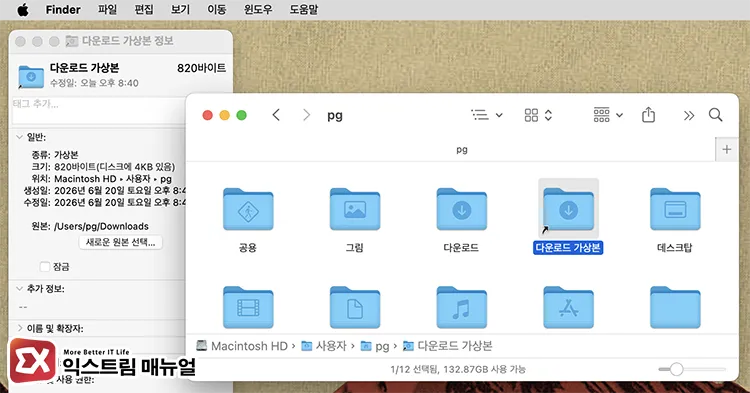The width and height of the screenshot is (750, 393).
Task: Minimize the pg Finder window
Action: pyautogui.click(x=224, y=115)
